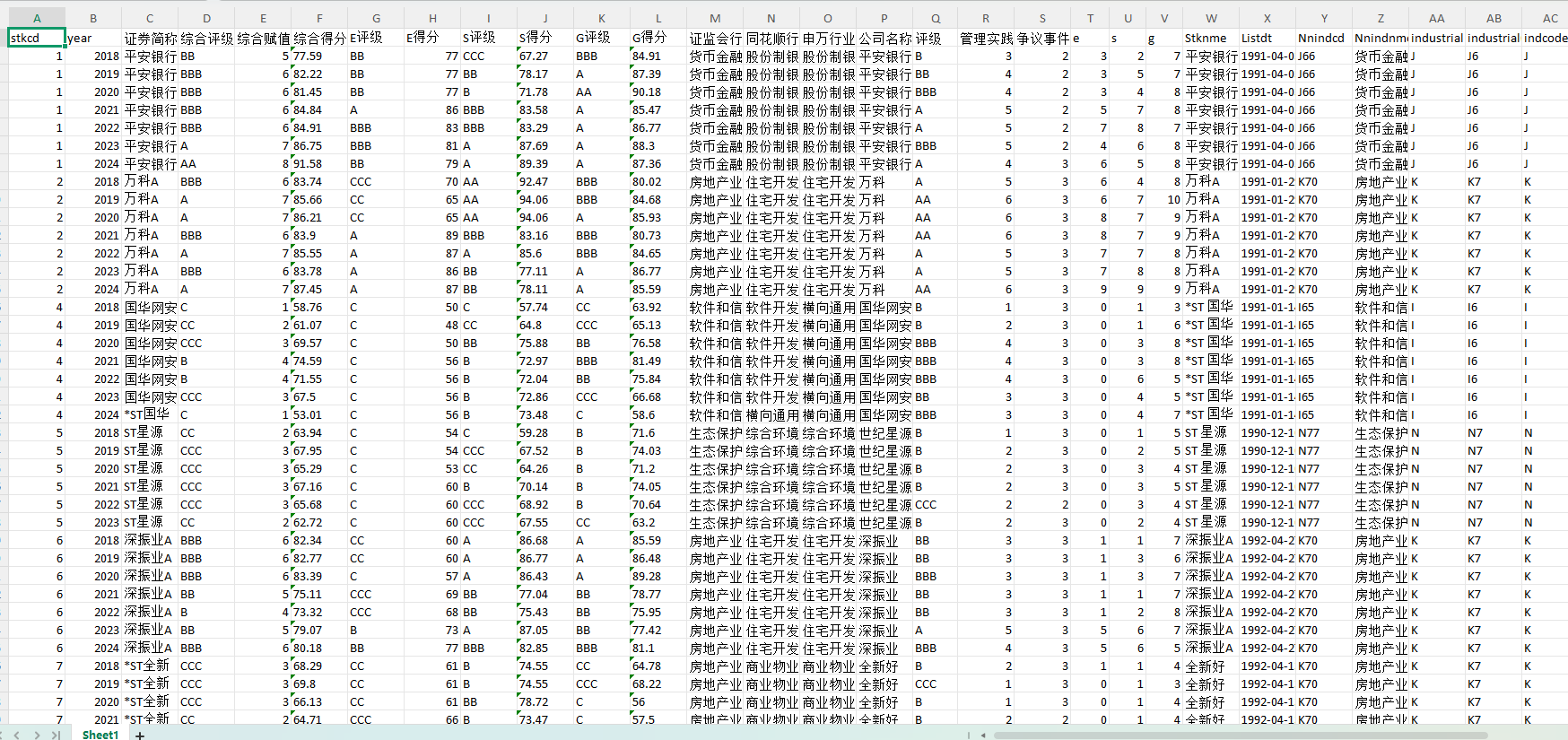Click the '综合评级' header cell
1568x740 pixels.
[x=206, y=38]
